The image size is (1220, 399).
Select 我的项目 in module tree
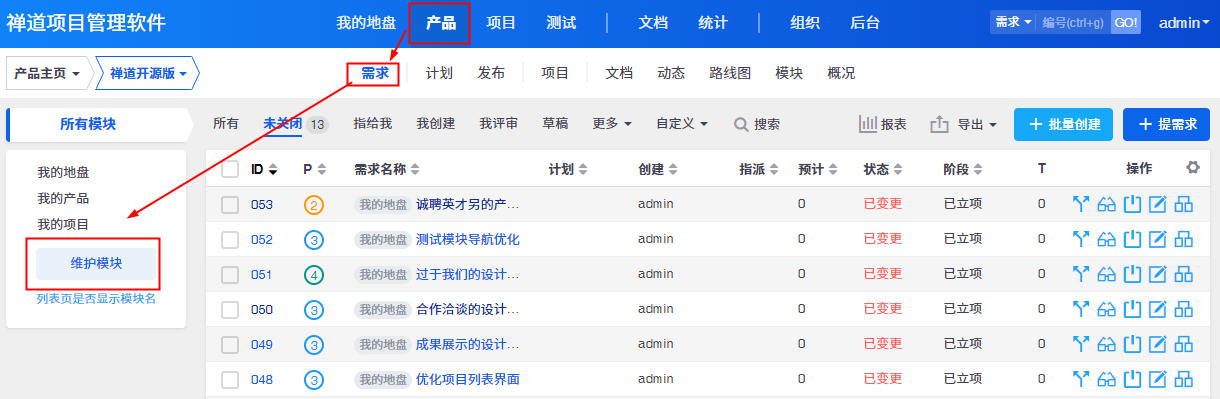(63, 224)
